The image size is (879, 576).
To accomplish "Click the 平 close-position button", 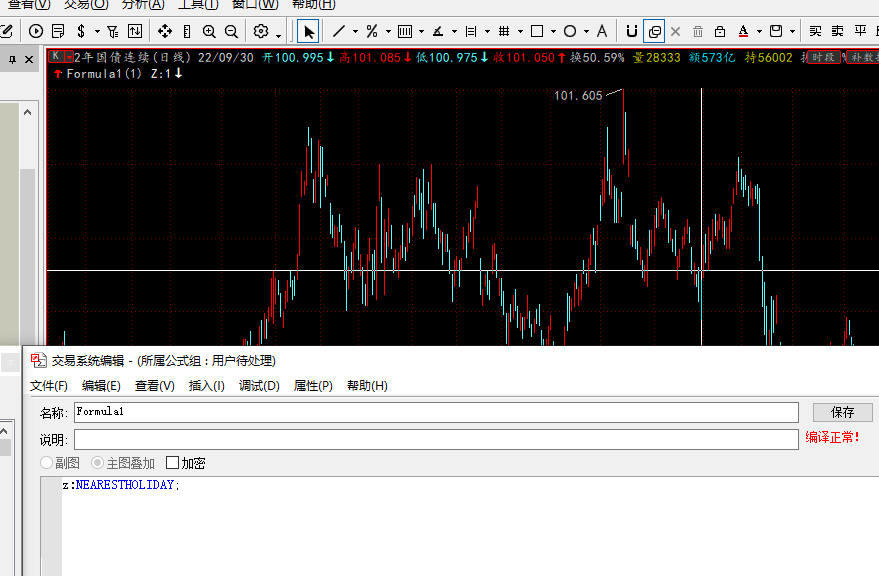I will [860, 31].
